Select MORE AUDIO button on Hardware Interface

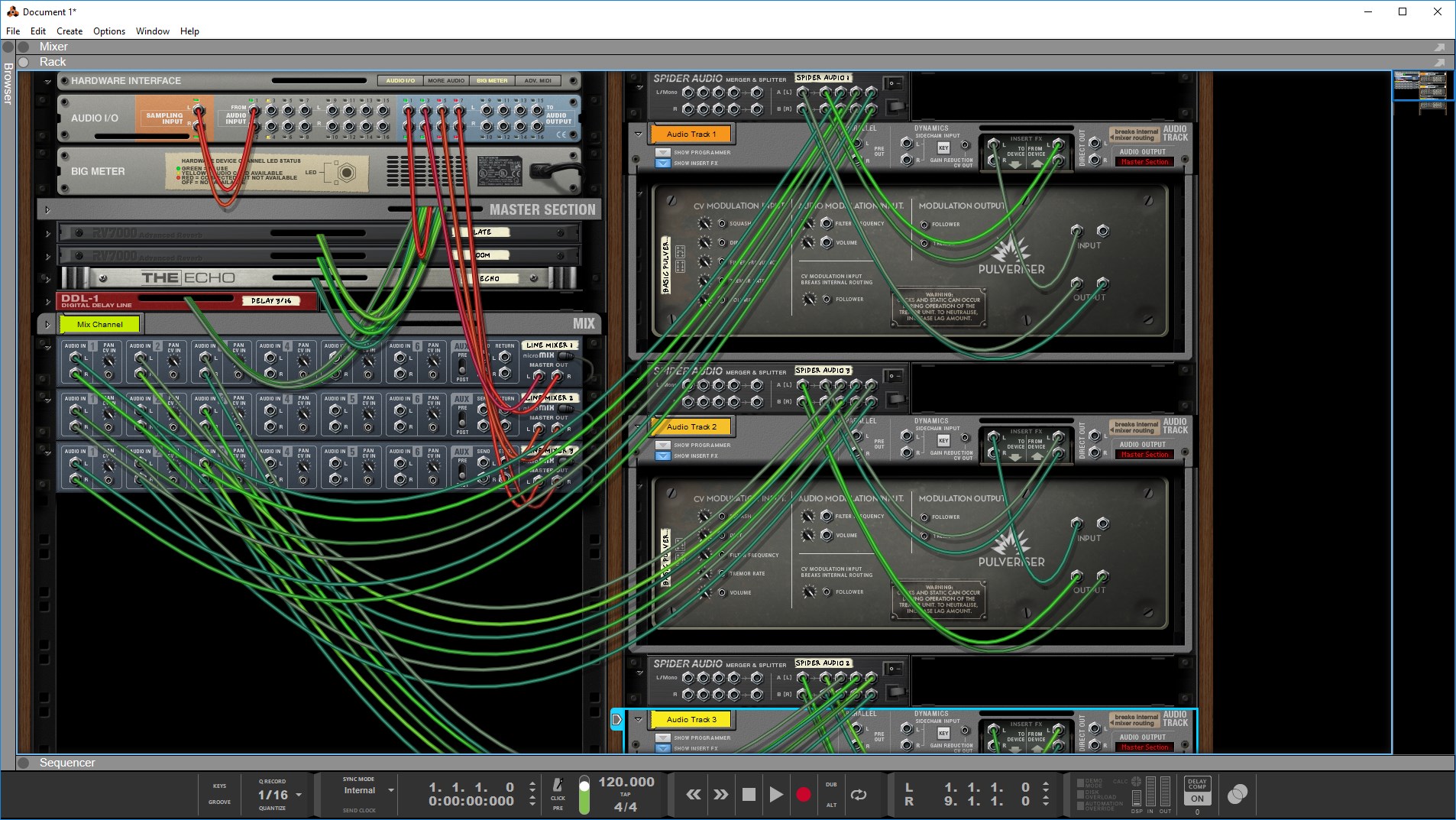pyautogui.click(x=446, y=80)
